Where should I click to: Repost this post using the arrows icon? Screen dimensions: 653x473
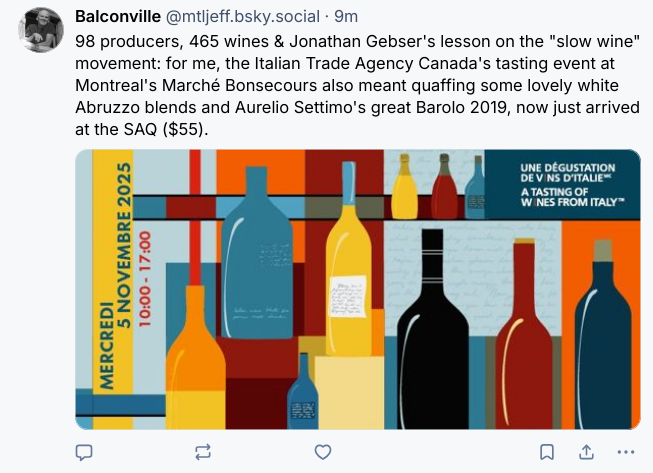tap(204, 452)
